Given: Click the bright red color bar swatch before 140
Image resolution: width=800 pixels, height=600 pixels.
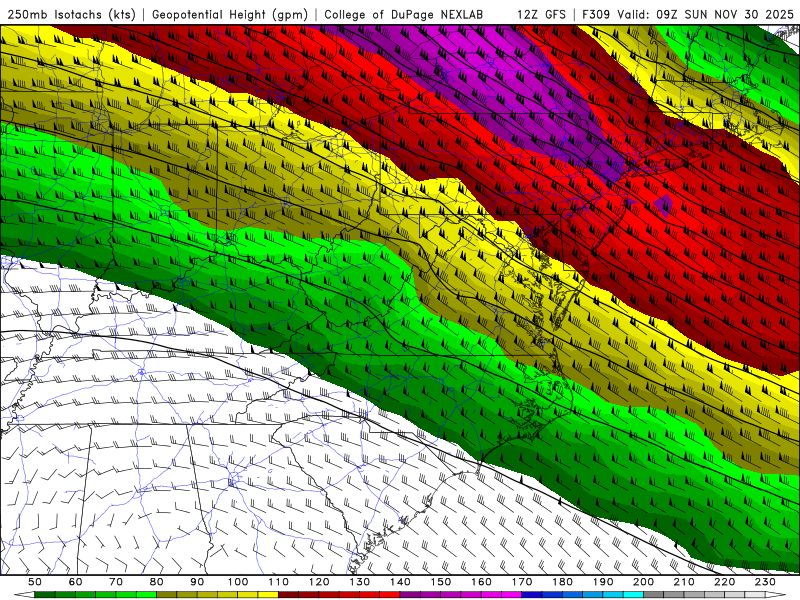Looking at the screenshot, I should tap(390, 594).
